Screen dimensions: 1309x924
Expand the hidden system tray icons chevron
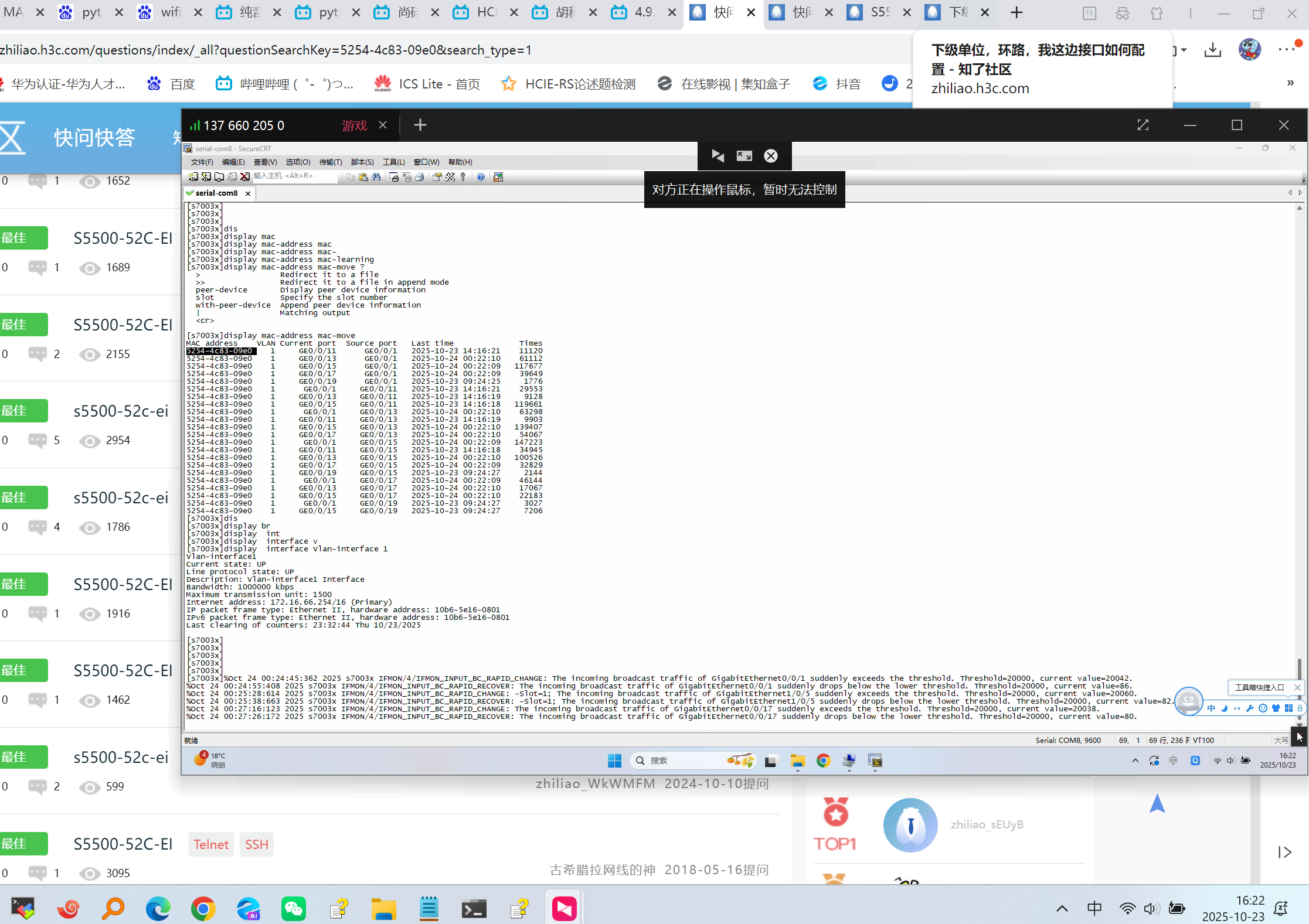(1062, 909)
